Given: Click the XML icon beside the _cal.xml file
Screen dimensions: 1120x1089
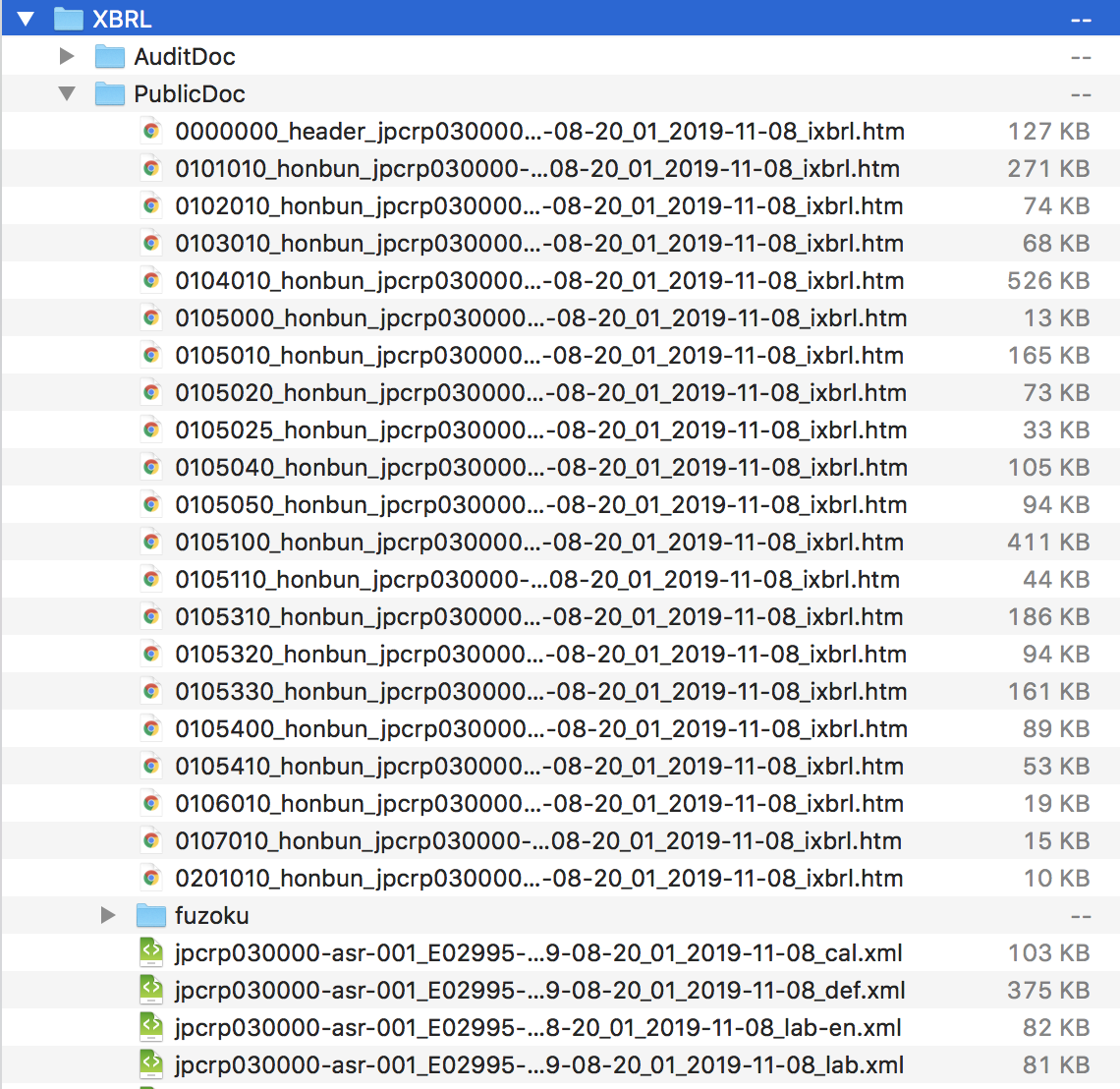Looking at the screenshot, I should (x=152, y=952).
